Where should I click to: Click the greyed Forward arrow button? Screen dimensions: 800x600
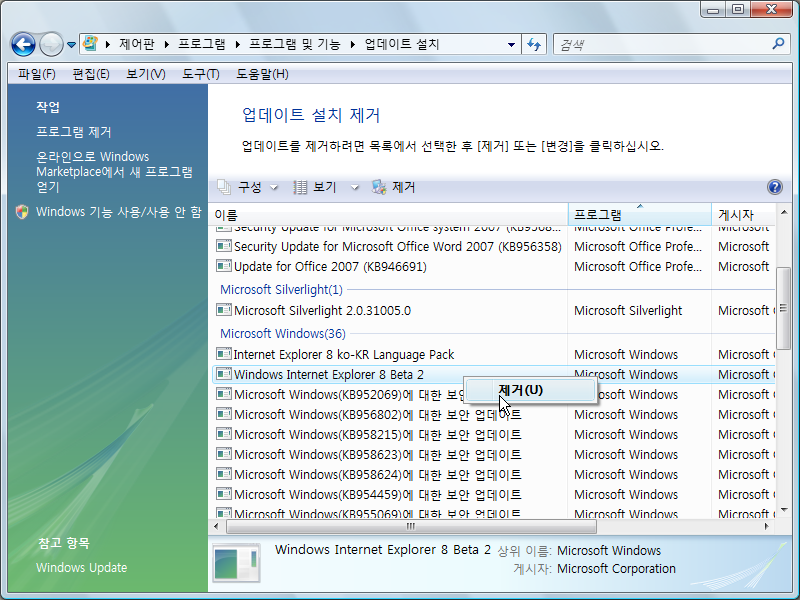(51, 44)
